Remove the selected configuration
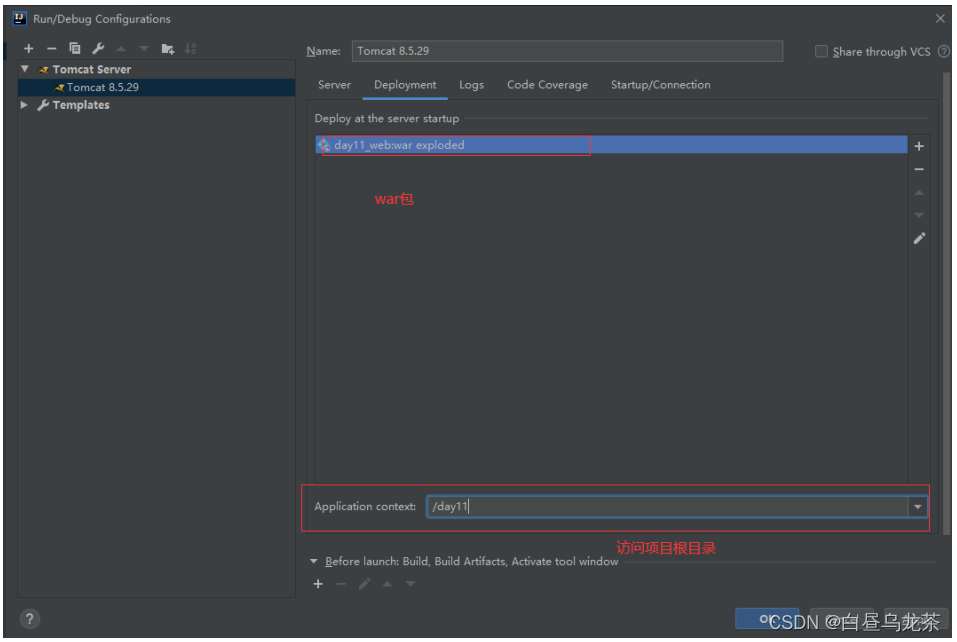The image size is (957, 642). pyautogui.click(x=52, y=47)
